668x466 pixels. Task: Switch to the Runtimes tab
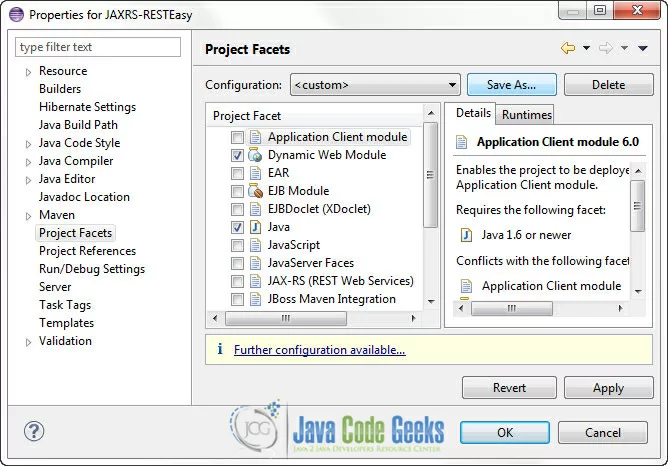click(527, 114)
